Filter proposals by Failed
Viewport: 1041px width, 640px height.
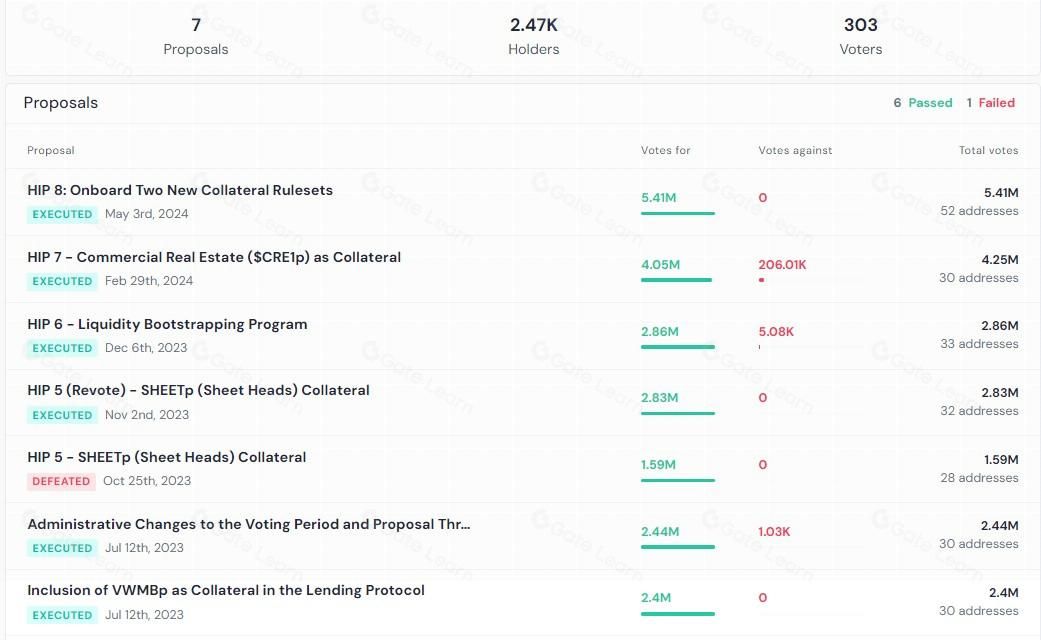point(990,103)
